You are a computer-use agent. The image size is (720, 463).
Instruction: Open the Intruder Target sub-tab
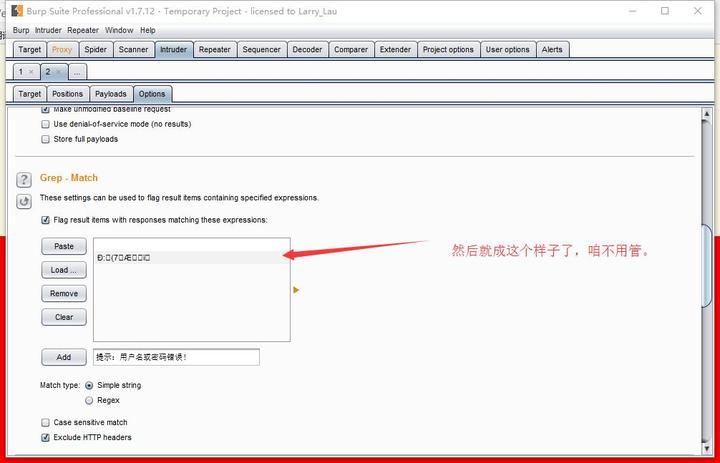(29, 94)
